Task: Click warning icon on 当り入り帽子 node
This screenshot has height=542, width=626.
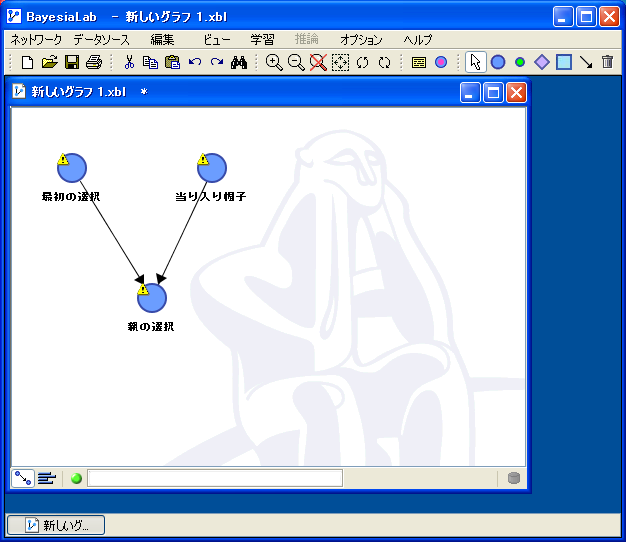Action: click(203, 159)
